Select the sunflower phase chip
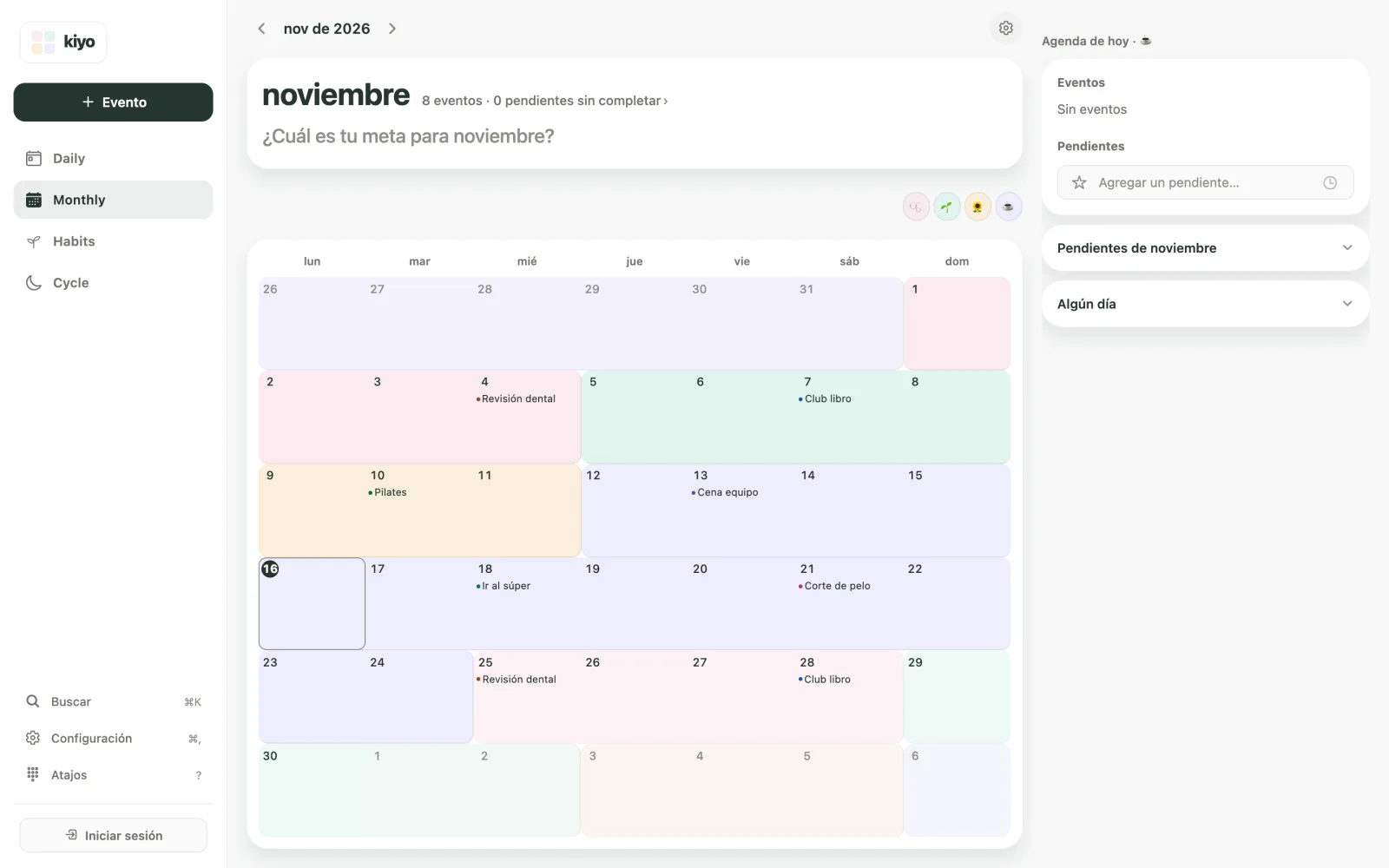The width and height of the screenshot is (1389, 868). 978,207
